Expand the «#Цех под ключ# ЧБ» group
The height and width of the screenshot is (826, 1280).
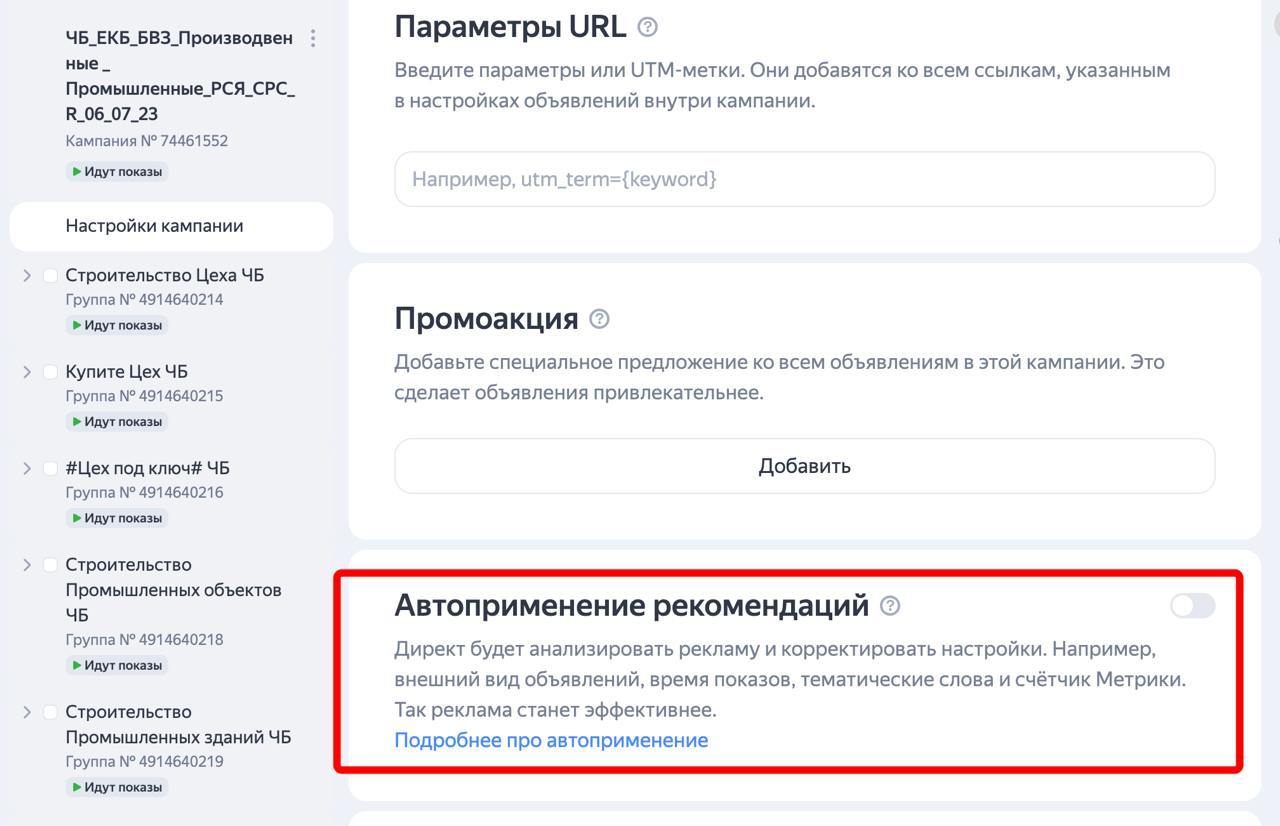26,467
